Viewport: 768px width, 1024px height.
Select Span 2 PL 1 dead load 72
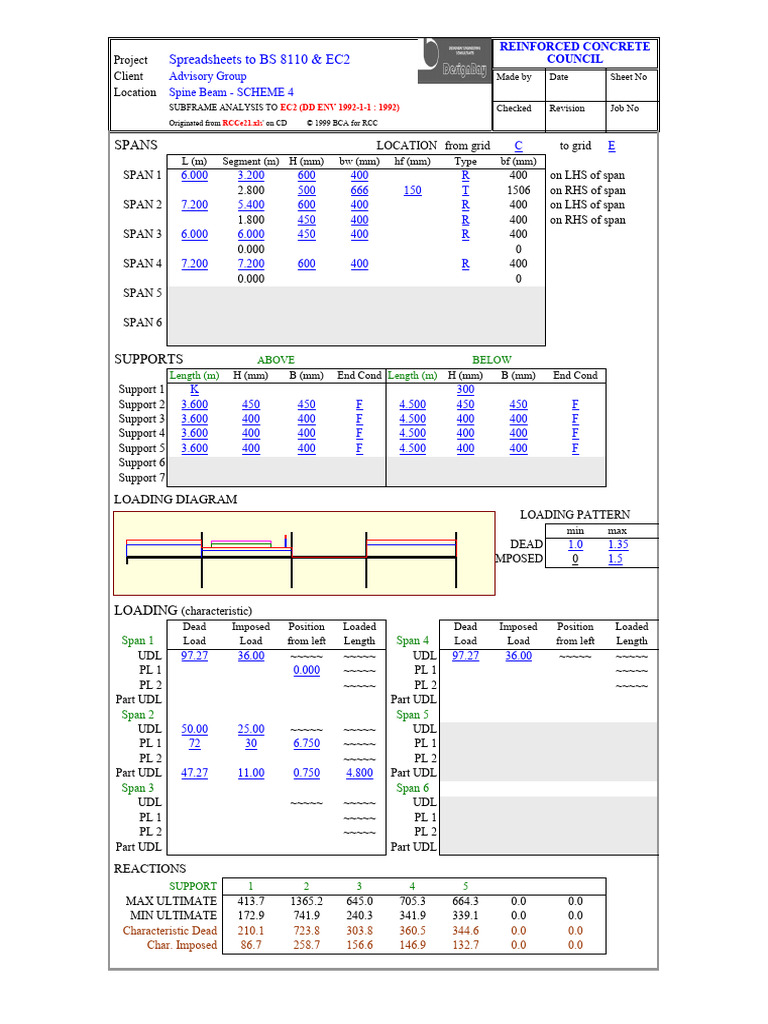[x=195, y=743]
